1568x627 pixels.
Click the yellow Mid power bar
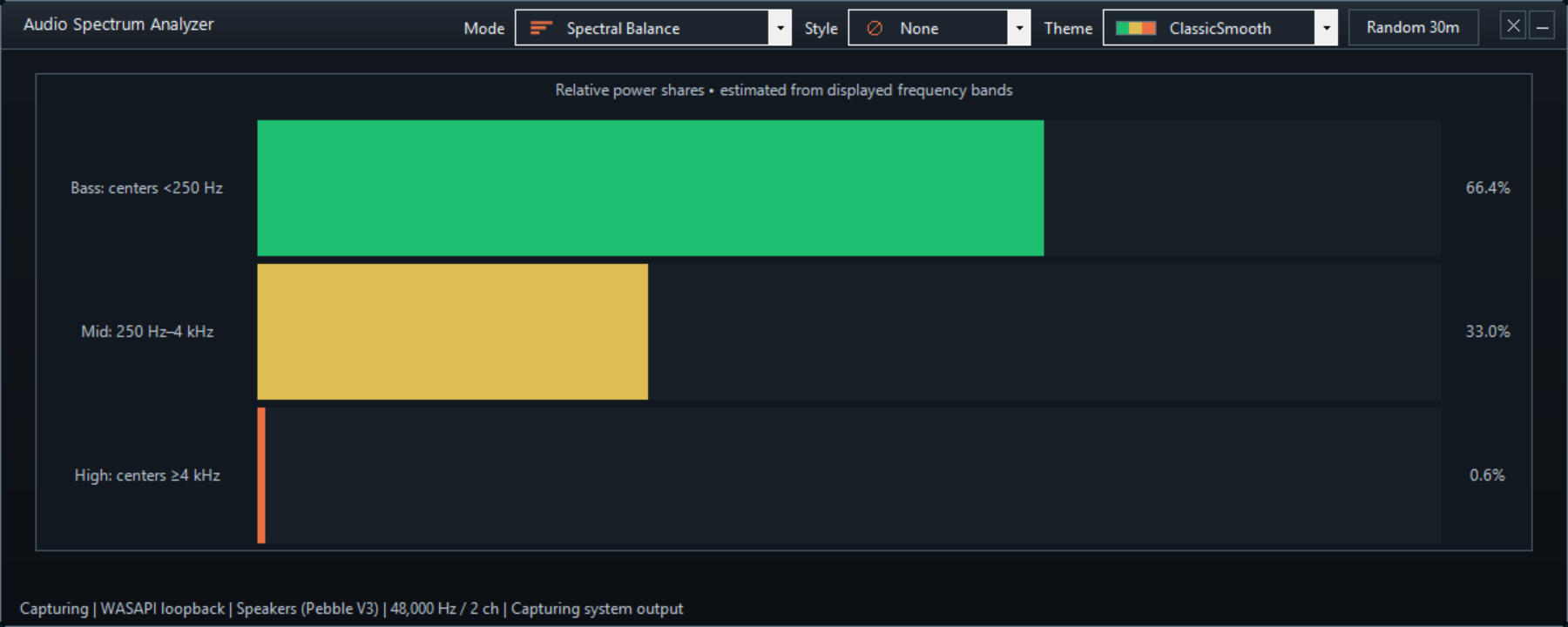coord(453,332)
